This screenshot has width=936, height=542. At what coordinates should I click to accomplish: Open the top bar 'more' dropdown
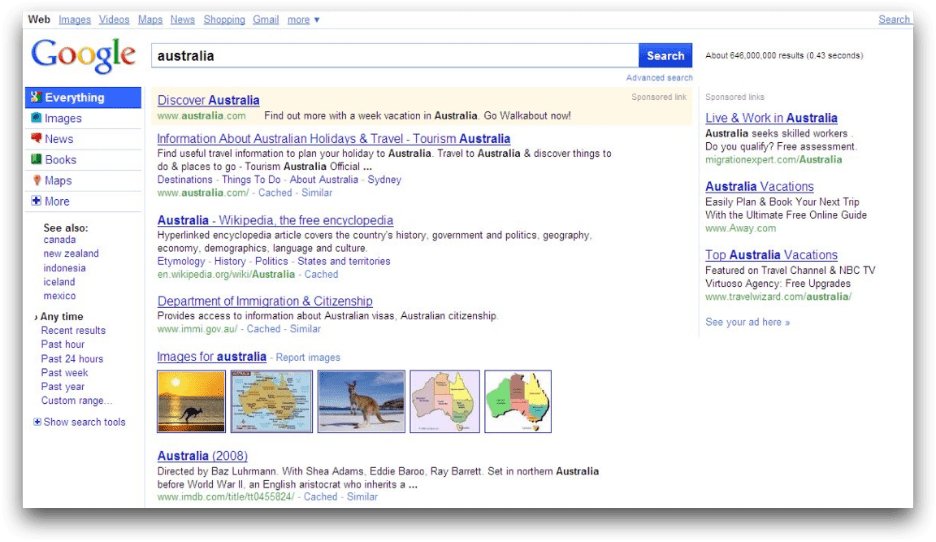coord(303,20)
